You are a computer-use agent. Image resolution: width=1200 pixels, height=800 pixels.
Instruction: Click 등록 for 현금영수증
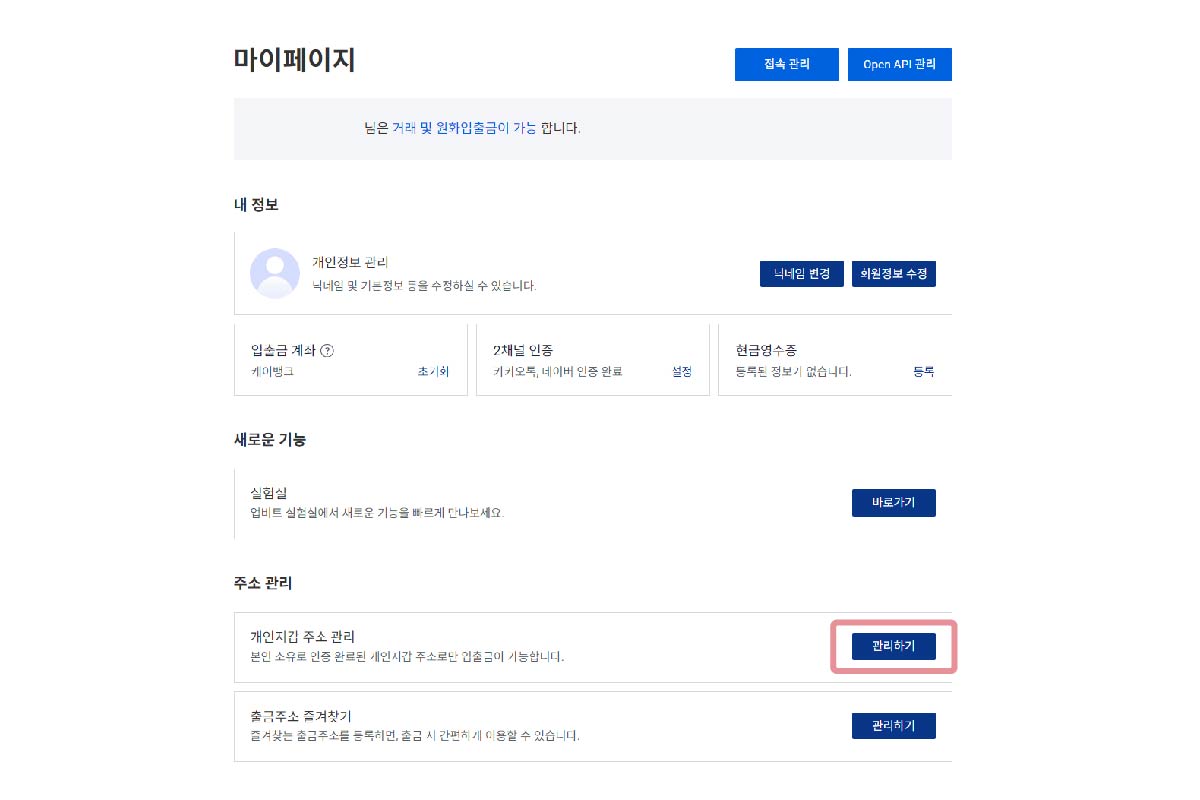point(923,372)
